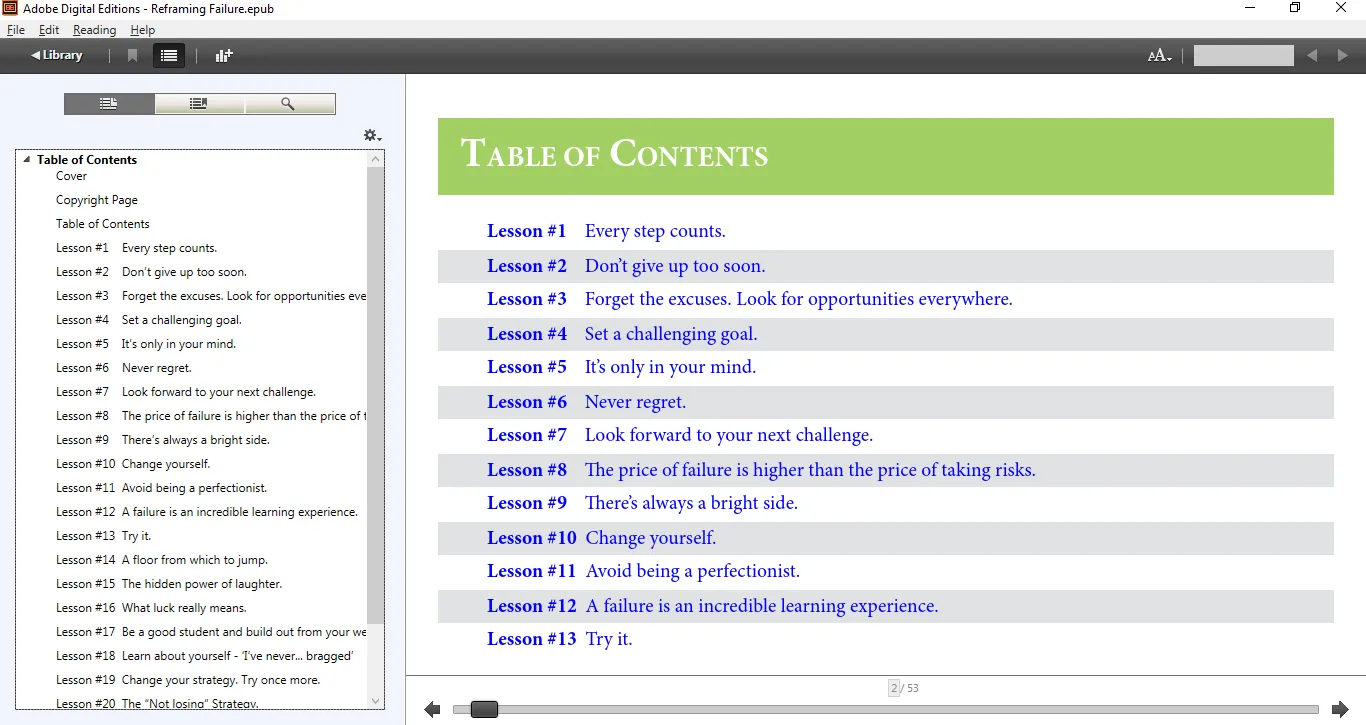Select Lesson #1 in sidebar tree

point(136,248)
